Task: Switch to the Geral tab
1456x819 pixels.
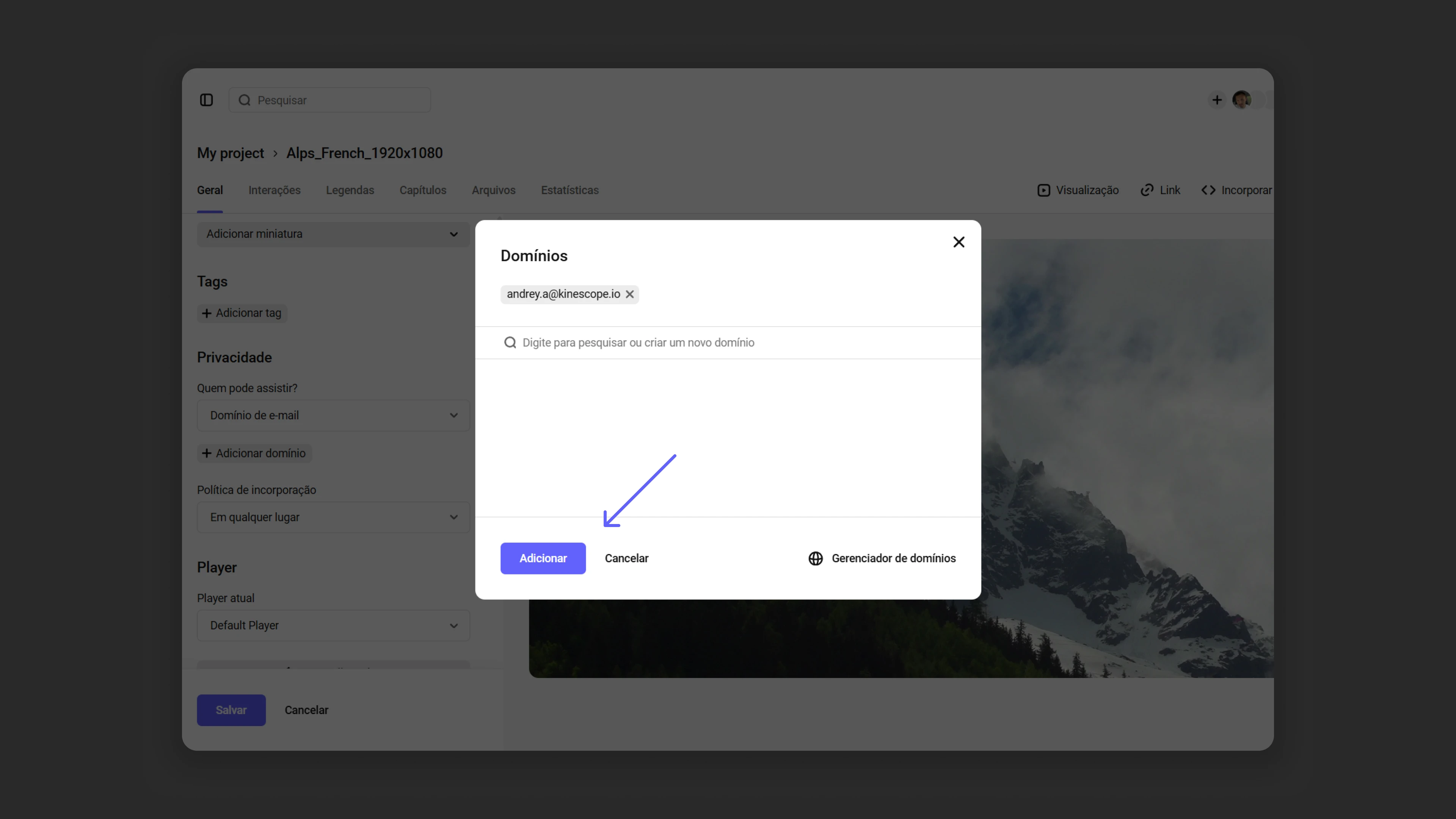Action: [210, 190]
